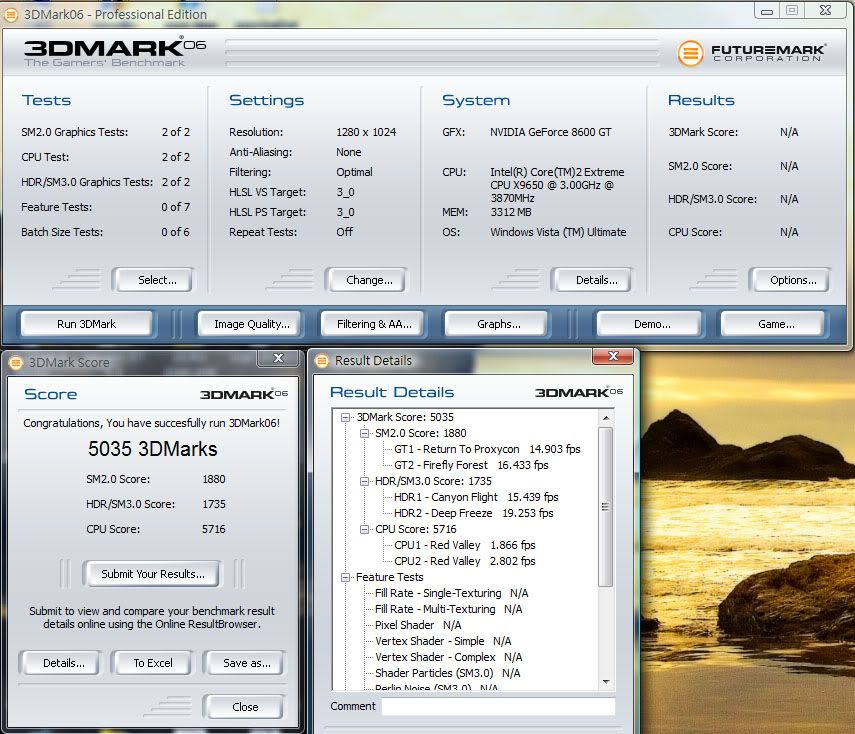Select Shader Particles (SM3.0) tree row
Viewport: 855px width, 734px height.
pos(447,673)
